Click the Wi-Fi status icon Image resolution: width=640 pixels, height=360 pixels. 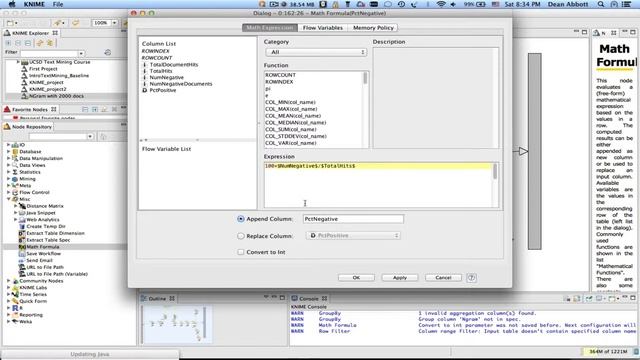(x=441, y=4)
